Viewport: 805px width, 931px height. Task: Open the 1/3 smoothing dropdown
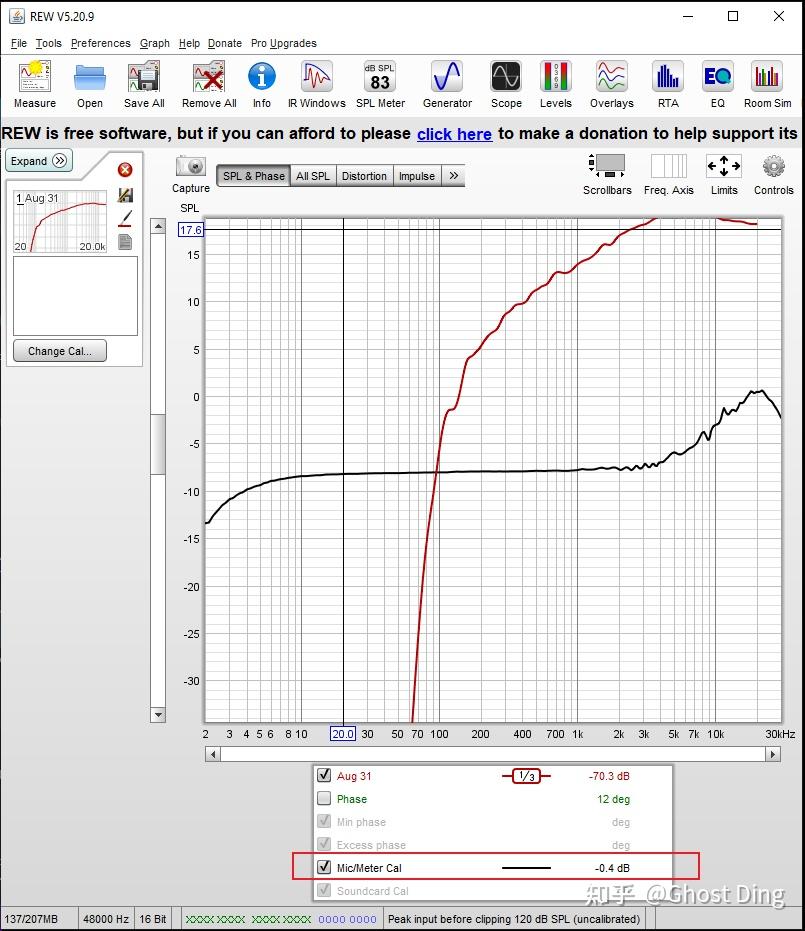tap(527, 776)
